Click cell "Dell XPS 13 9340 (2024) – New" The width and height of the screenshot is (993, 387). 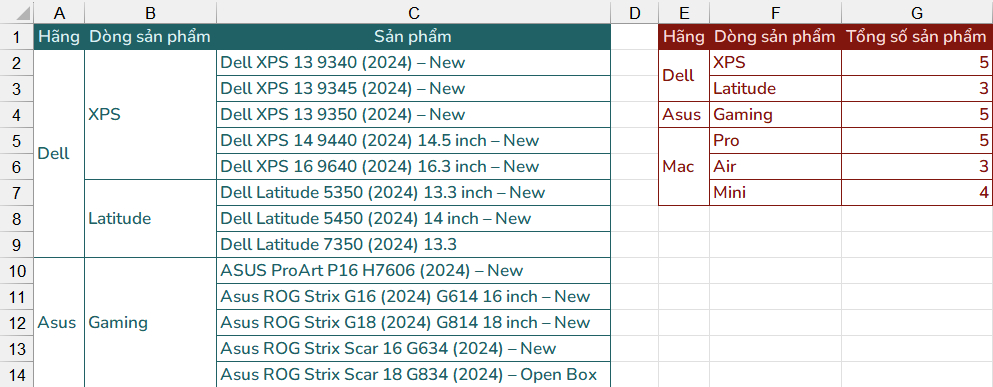pyautogui.click(x=414, y=63)
